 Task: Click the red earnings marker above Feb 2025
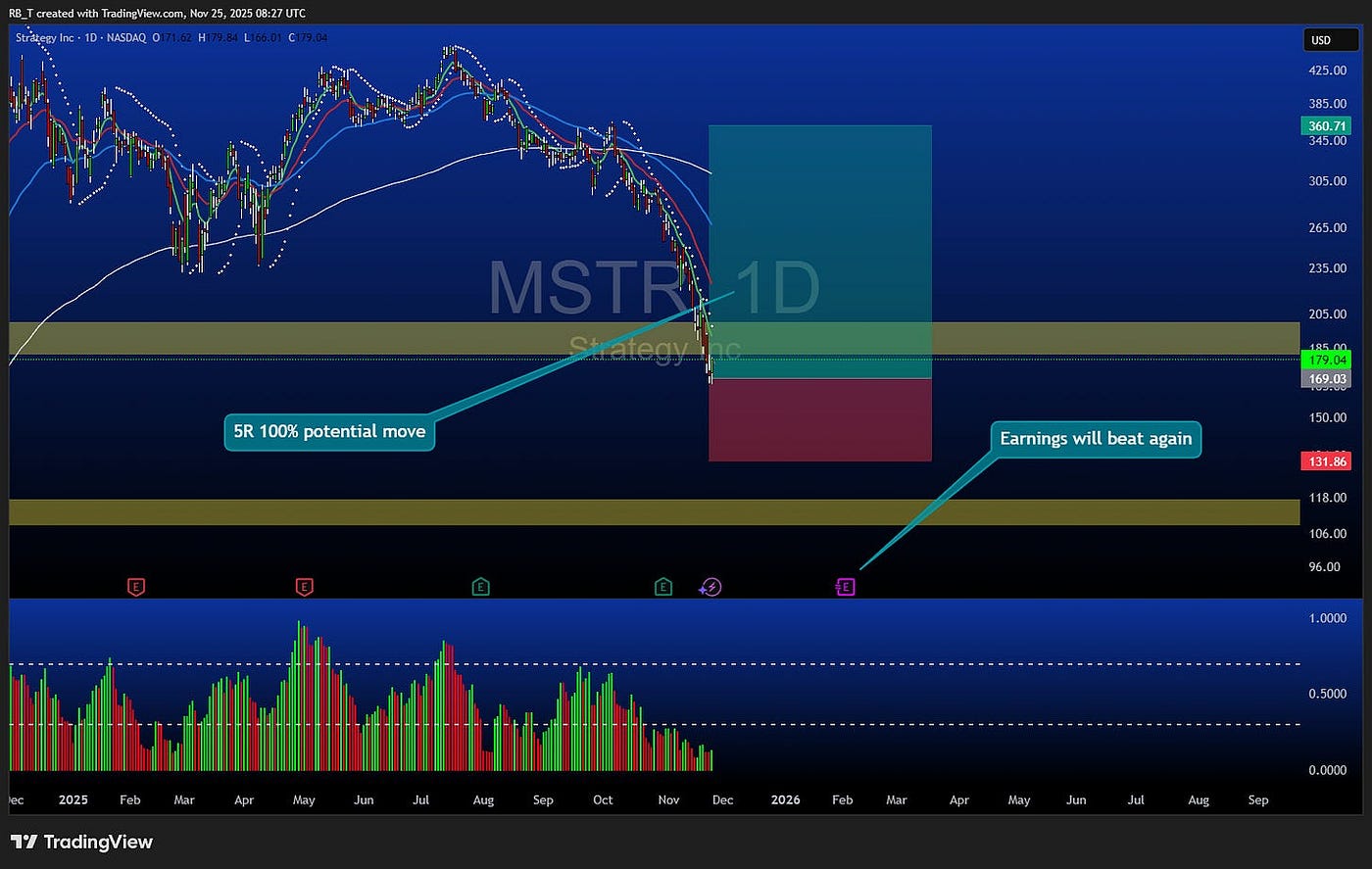pyautogui.click(x=136, y=587)
